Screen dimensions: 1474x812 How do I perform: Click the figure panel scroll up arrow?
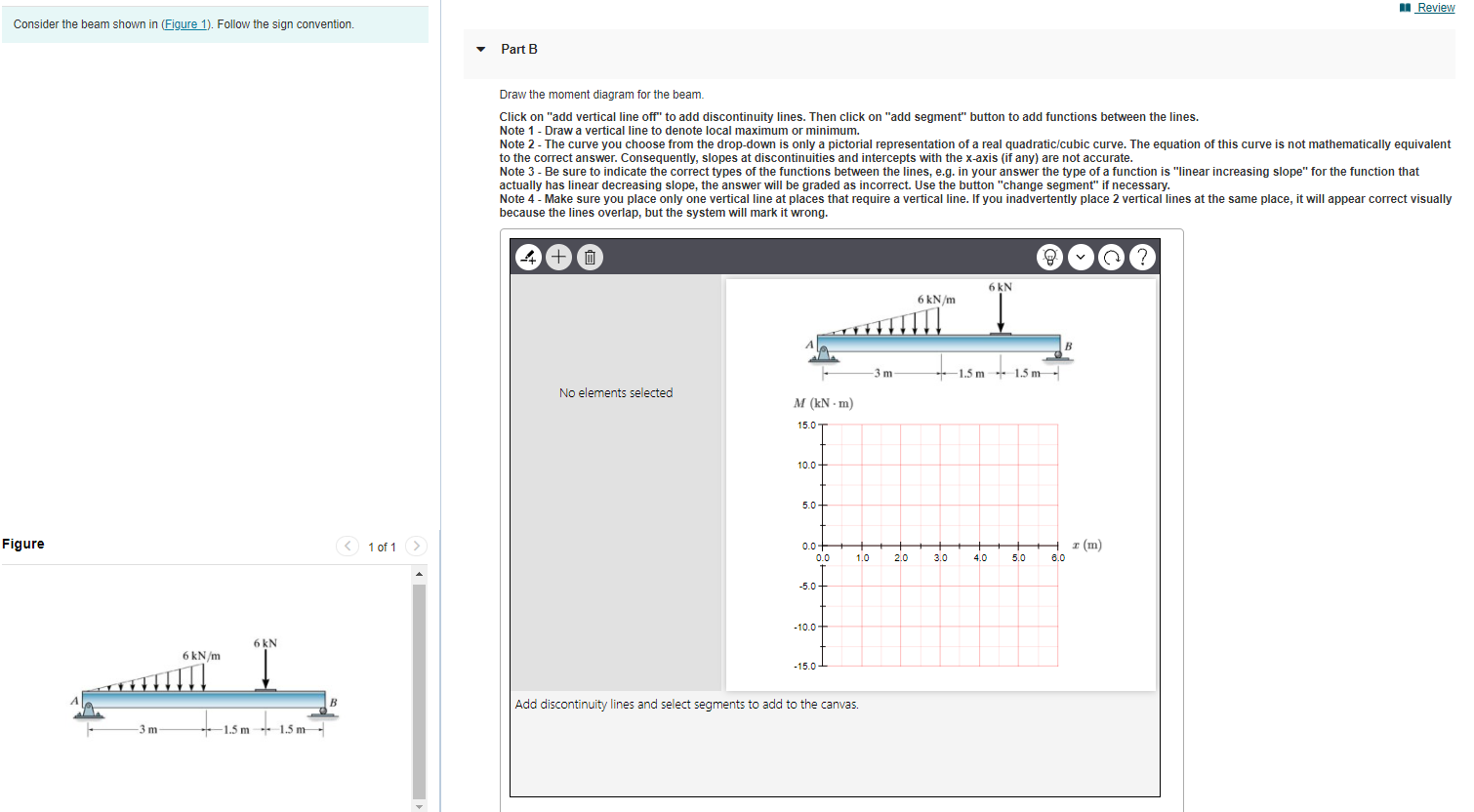point(420,574)
